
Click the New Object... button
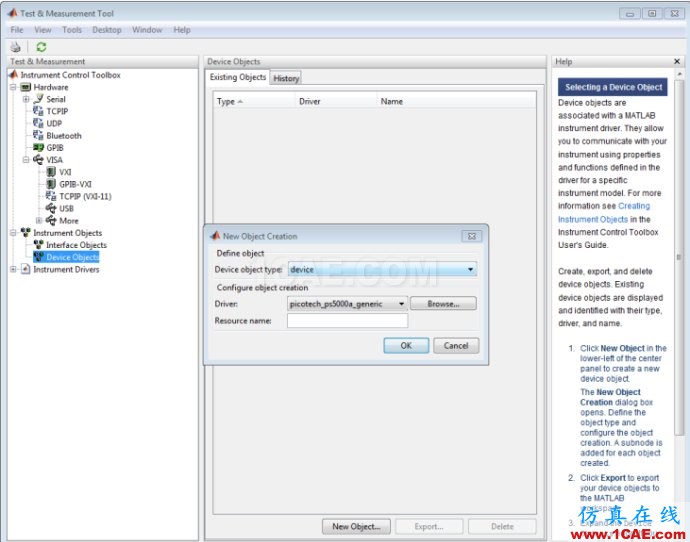(x=356, y=527)
